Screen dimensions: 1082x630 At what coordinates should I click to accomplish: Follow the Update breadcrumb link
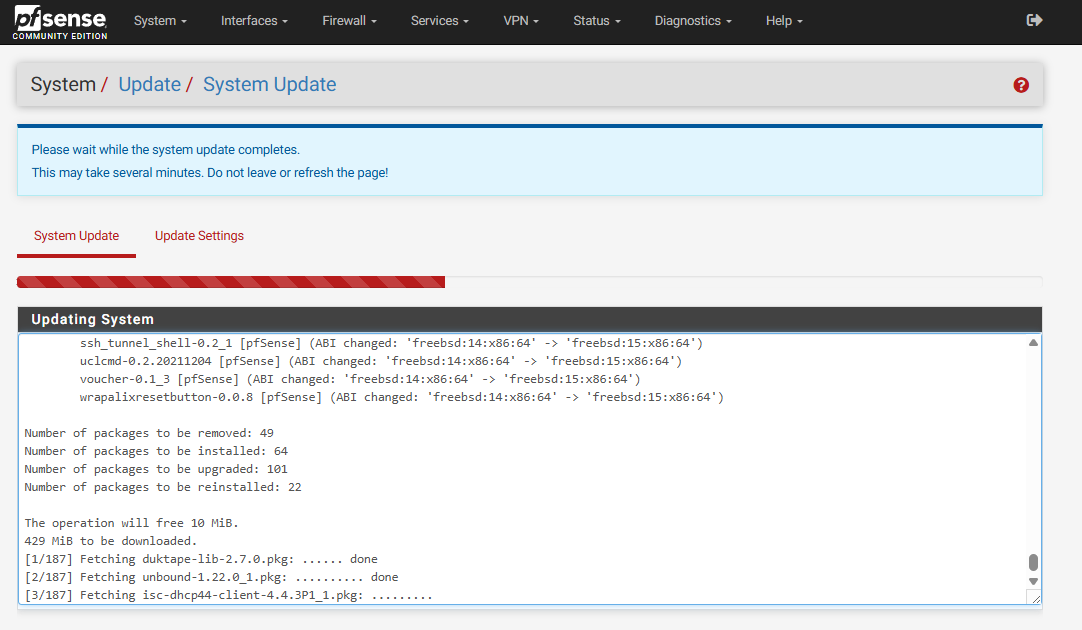pyautogui.click(x=150, y=84)
